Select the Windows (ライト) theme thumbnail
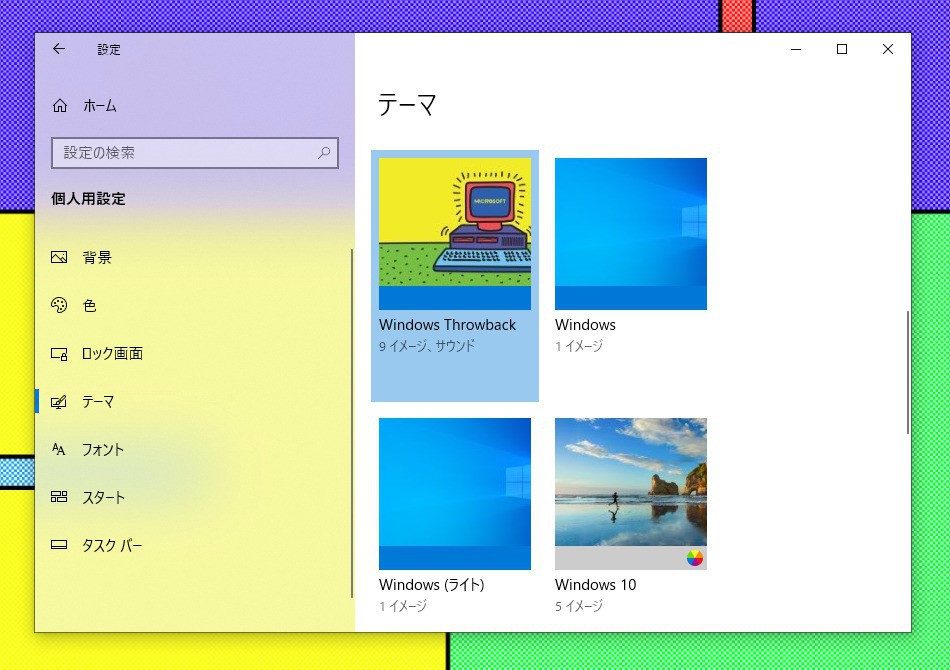The image size is (950, 670). [x=455, y=494]
